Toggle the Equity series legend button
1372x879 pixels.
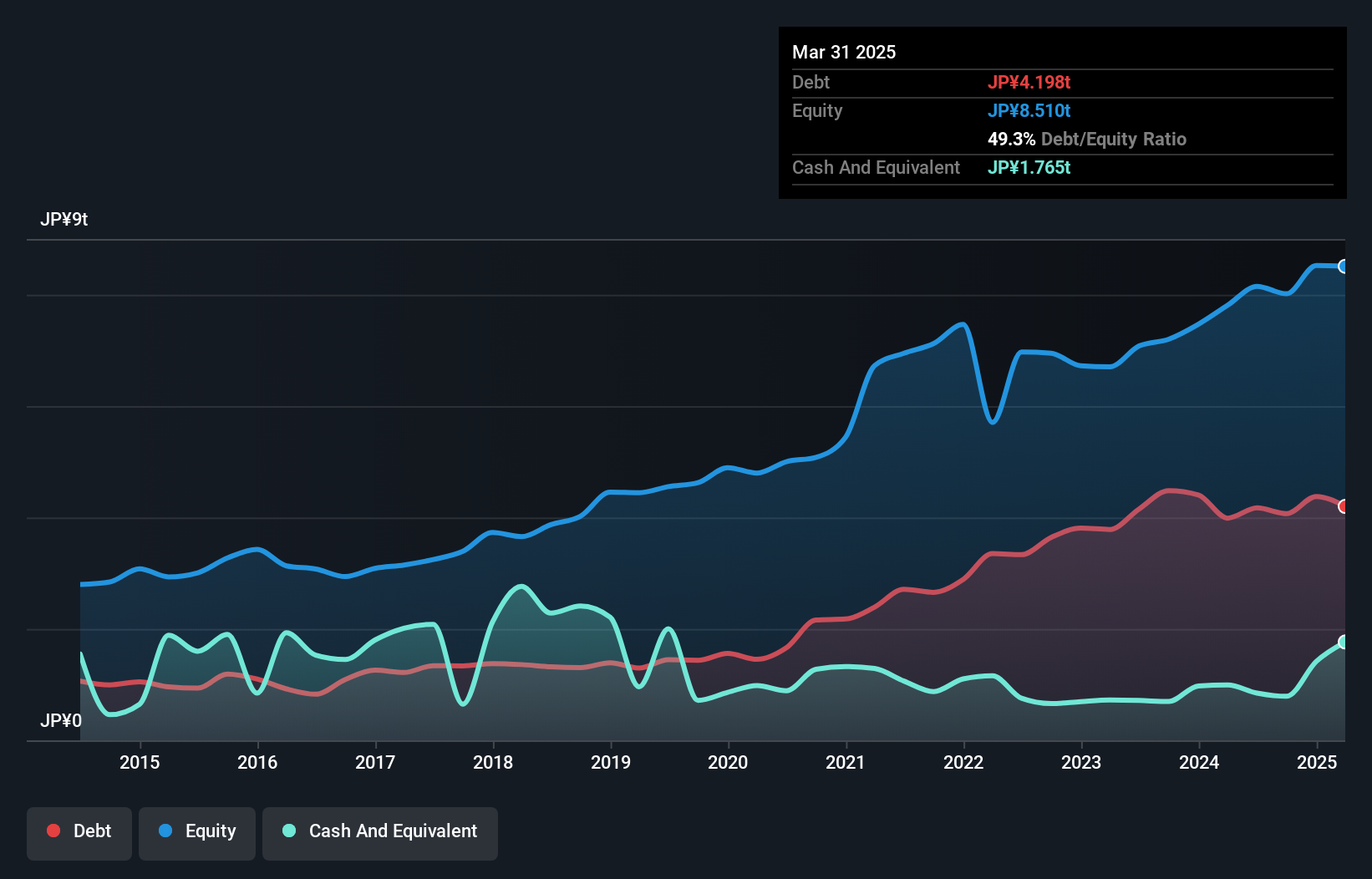[x=197, y=833]
